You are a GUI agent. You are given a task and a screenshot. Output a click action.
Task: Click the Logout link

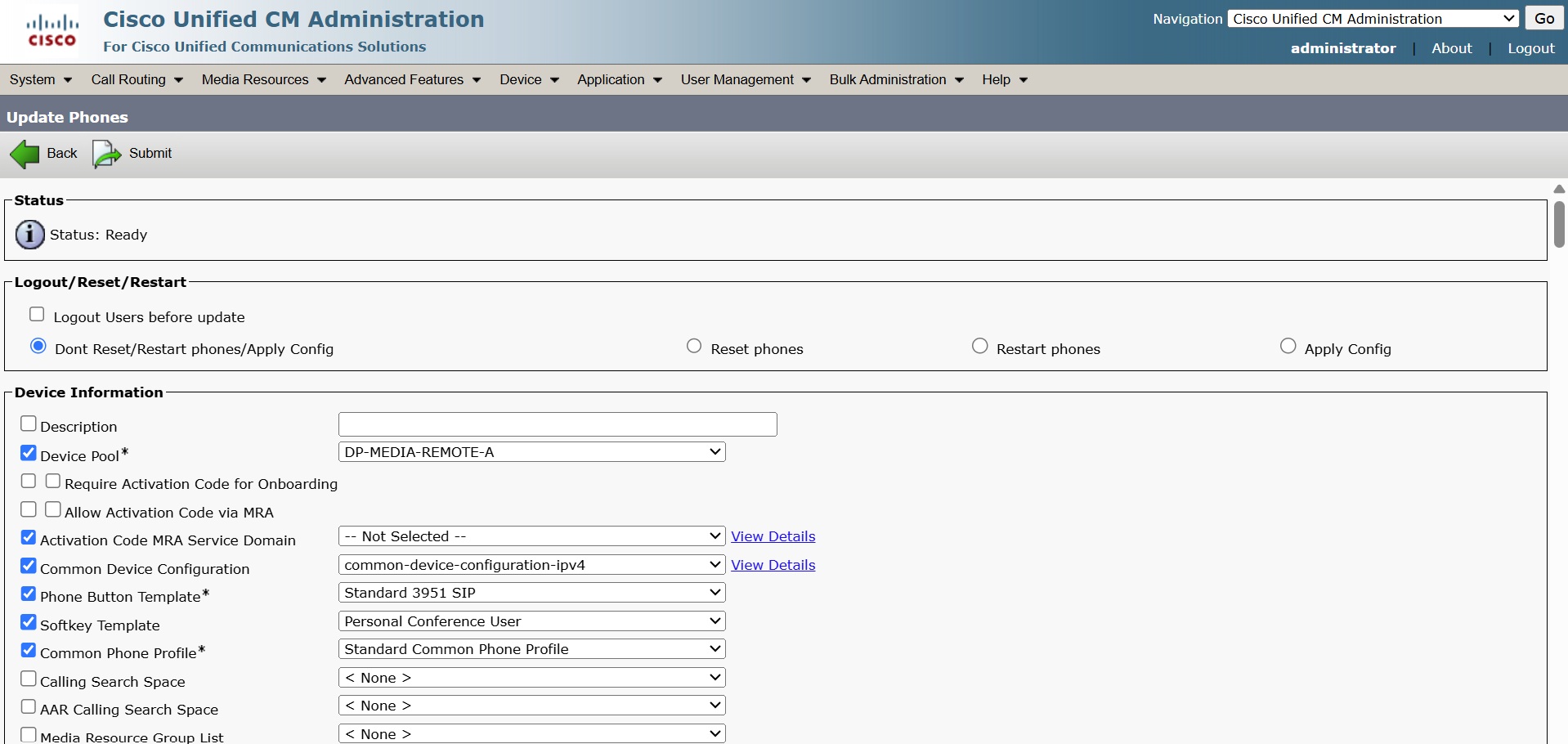[x=1530, y=48]
